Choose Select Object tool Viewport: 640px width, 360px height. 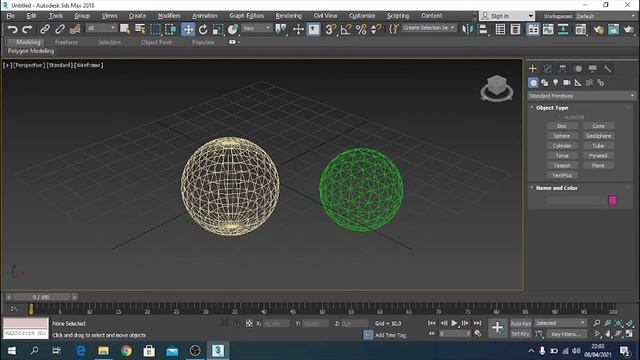click(125, 29)
